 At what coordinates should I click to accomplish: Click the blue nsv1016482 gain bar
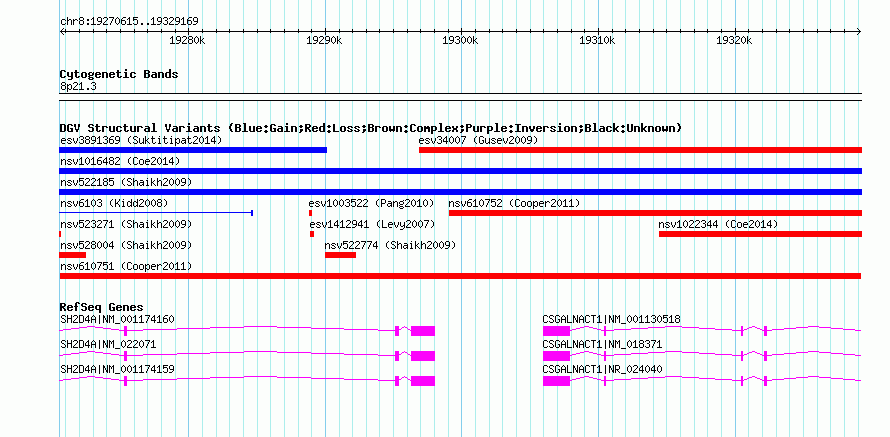[x=460, y=171]
